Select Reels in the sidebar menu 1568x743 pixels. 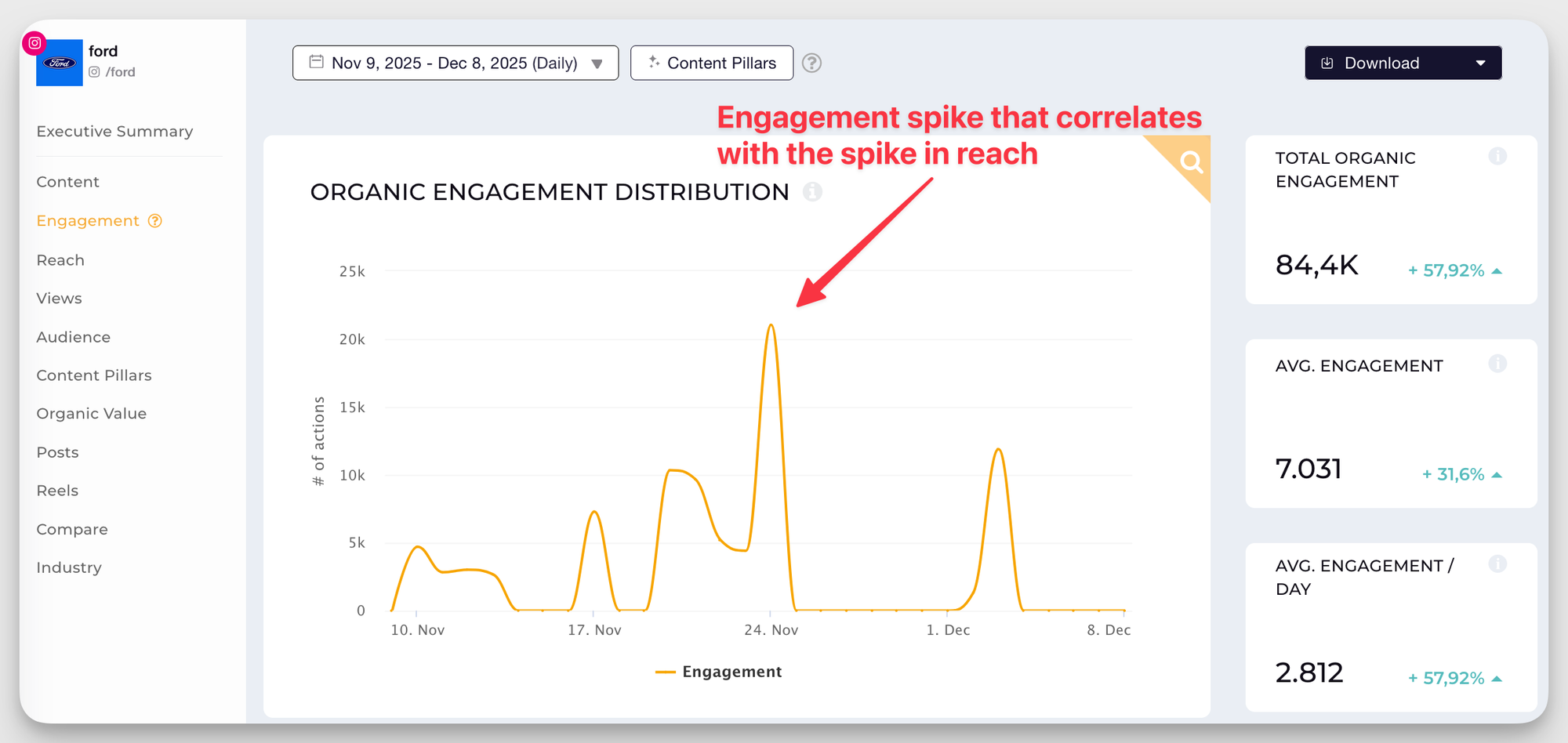click(x=57, y=491)
